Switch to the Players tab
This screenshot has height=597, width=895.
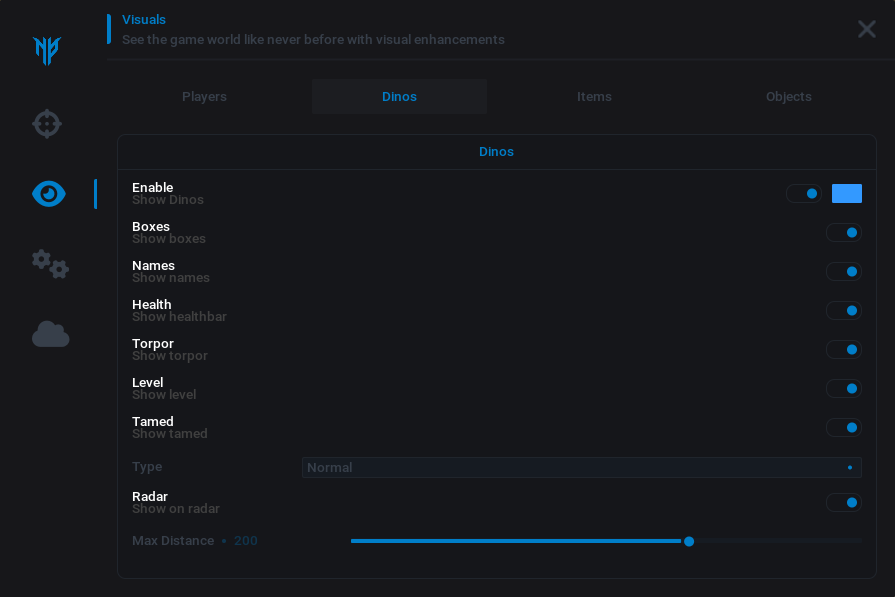click(x=204, y=97)
